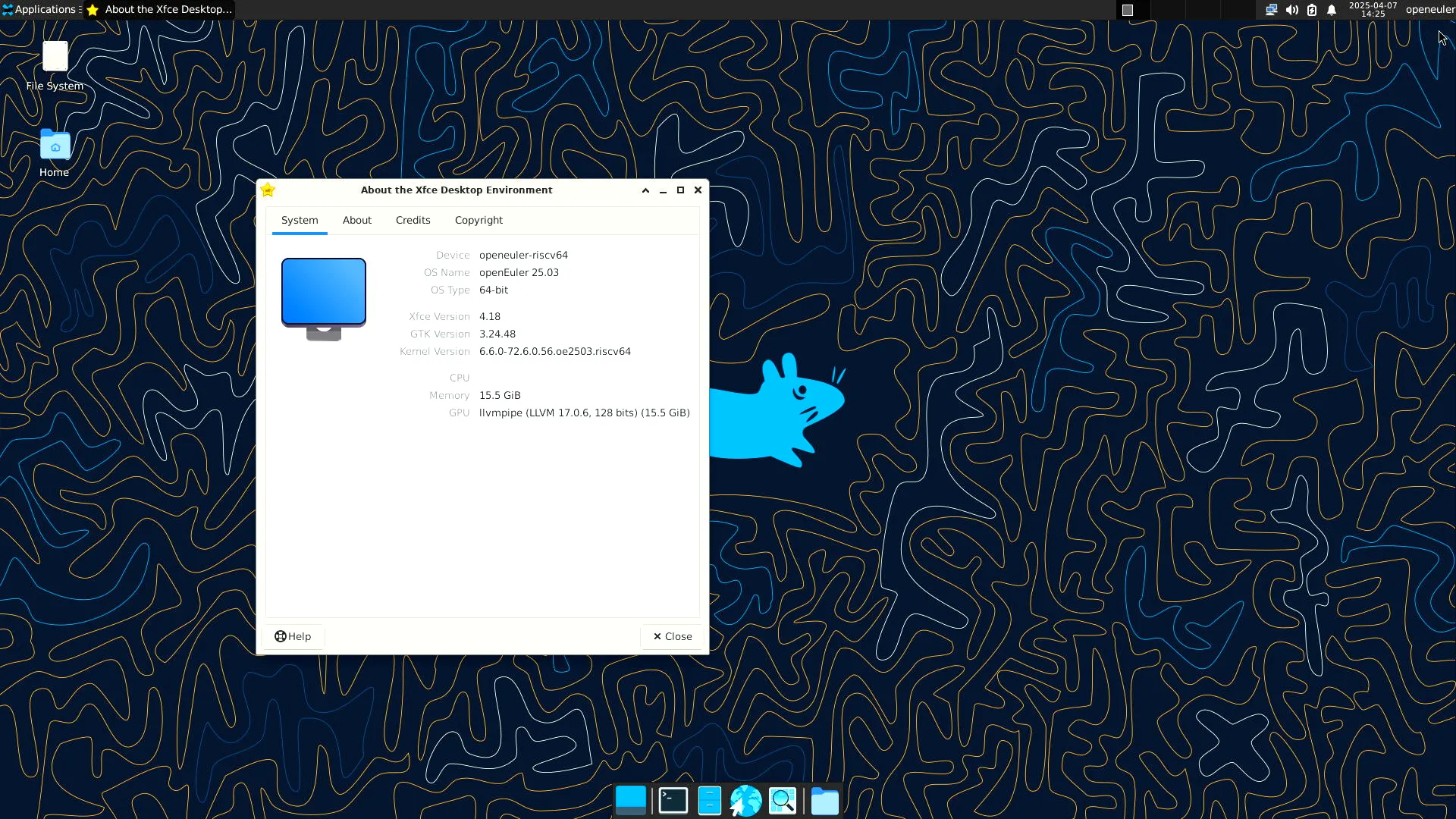The height and width of the screenshot is (819, 1456).
Task: Click the notification bell icon
Action: point(1332,10)
